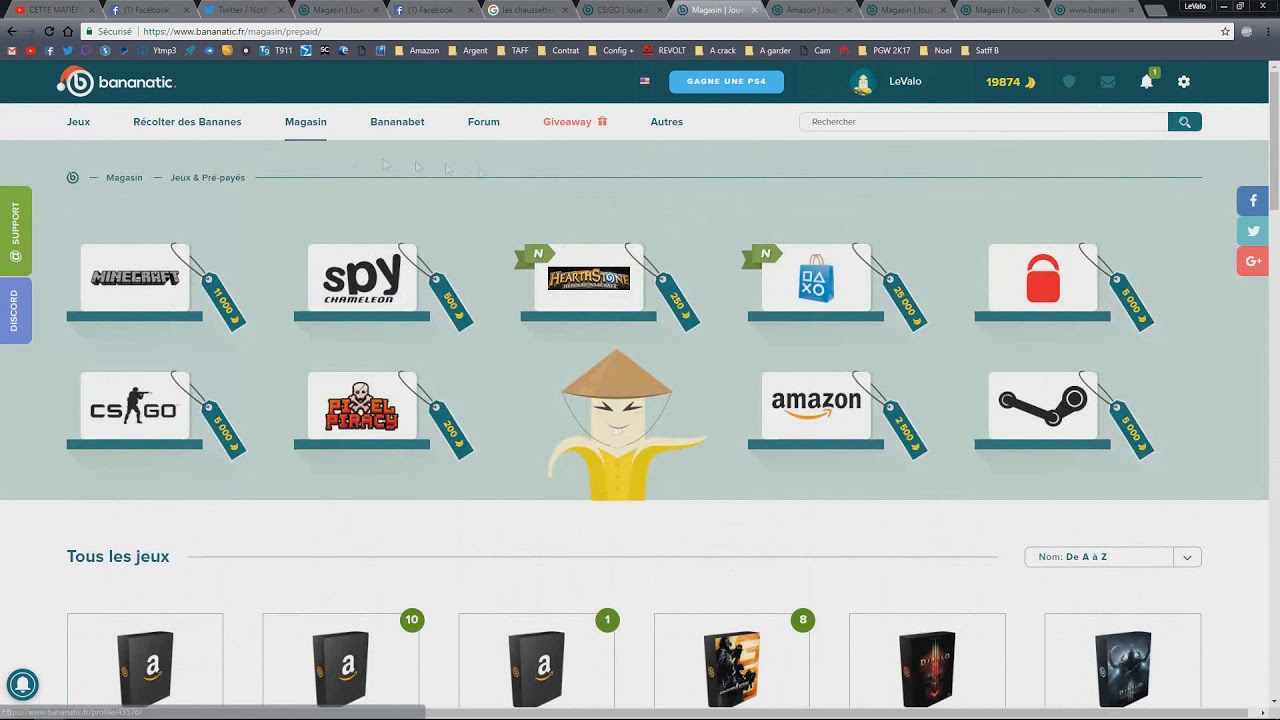Open the Argent bookmarks folder
The height and width of the screenshot is (720, 1280).
tap(469, 50)
